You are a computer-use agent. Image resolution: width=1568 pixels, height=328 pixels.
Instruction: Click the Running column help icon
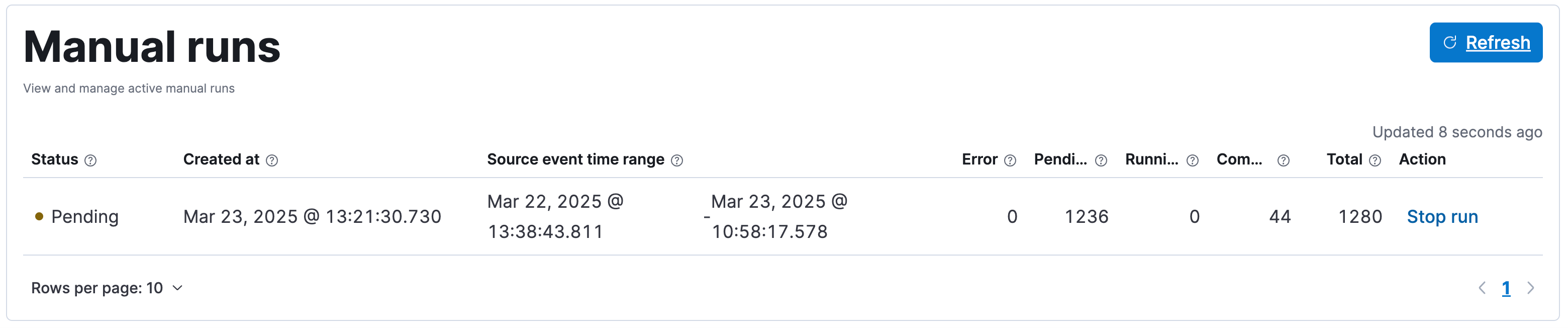coord(1193,160)
